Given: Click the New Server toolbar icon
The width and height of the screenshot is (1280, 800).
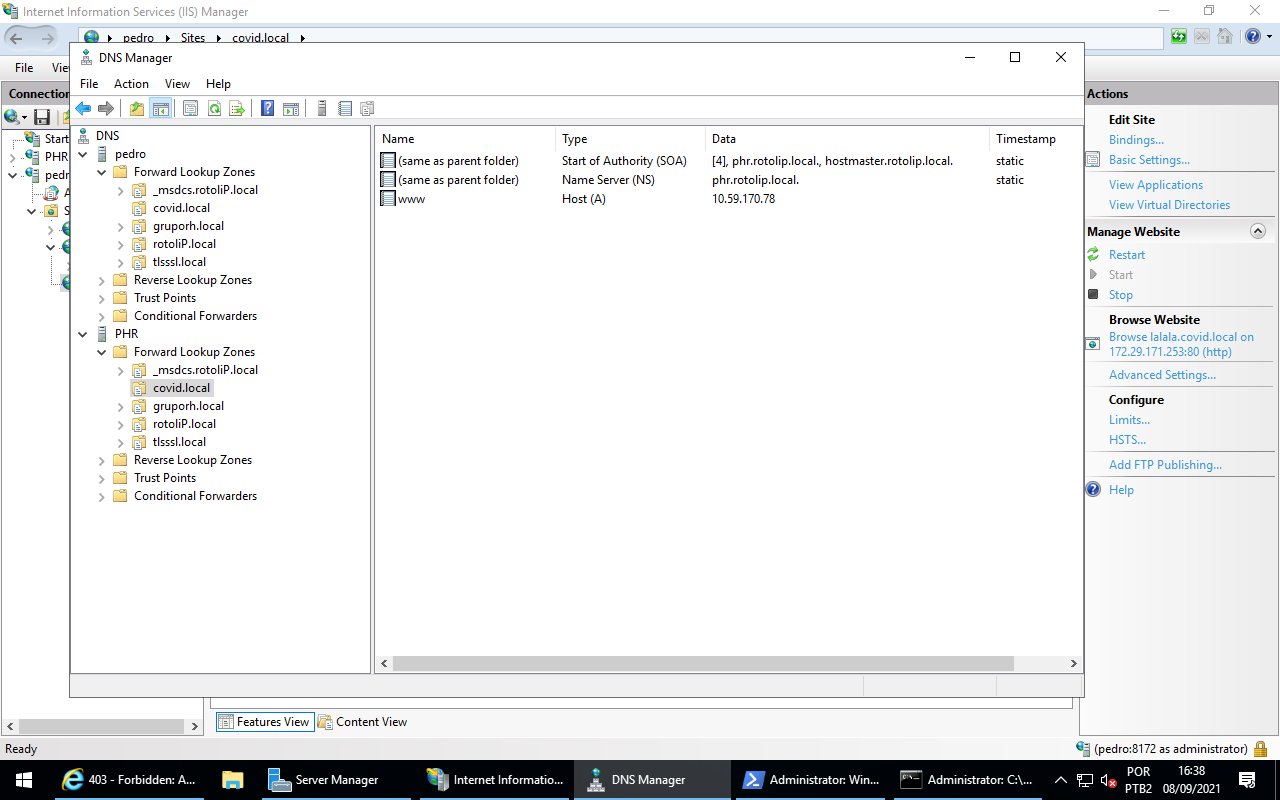Looking at the screenshot, I should click(321, 108).
